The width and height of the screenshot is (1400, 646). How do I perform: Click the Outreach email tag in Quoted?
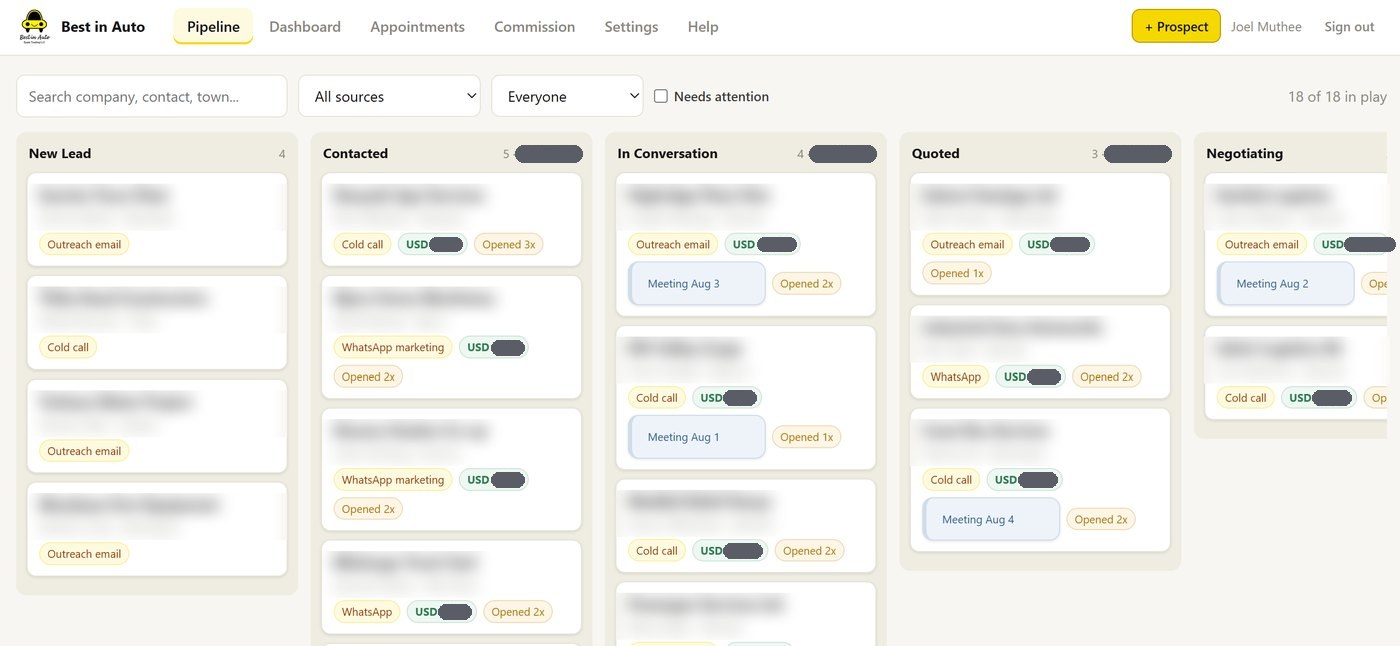(967, 244)
